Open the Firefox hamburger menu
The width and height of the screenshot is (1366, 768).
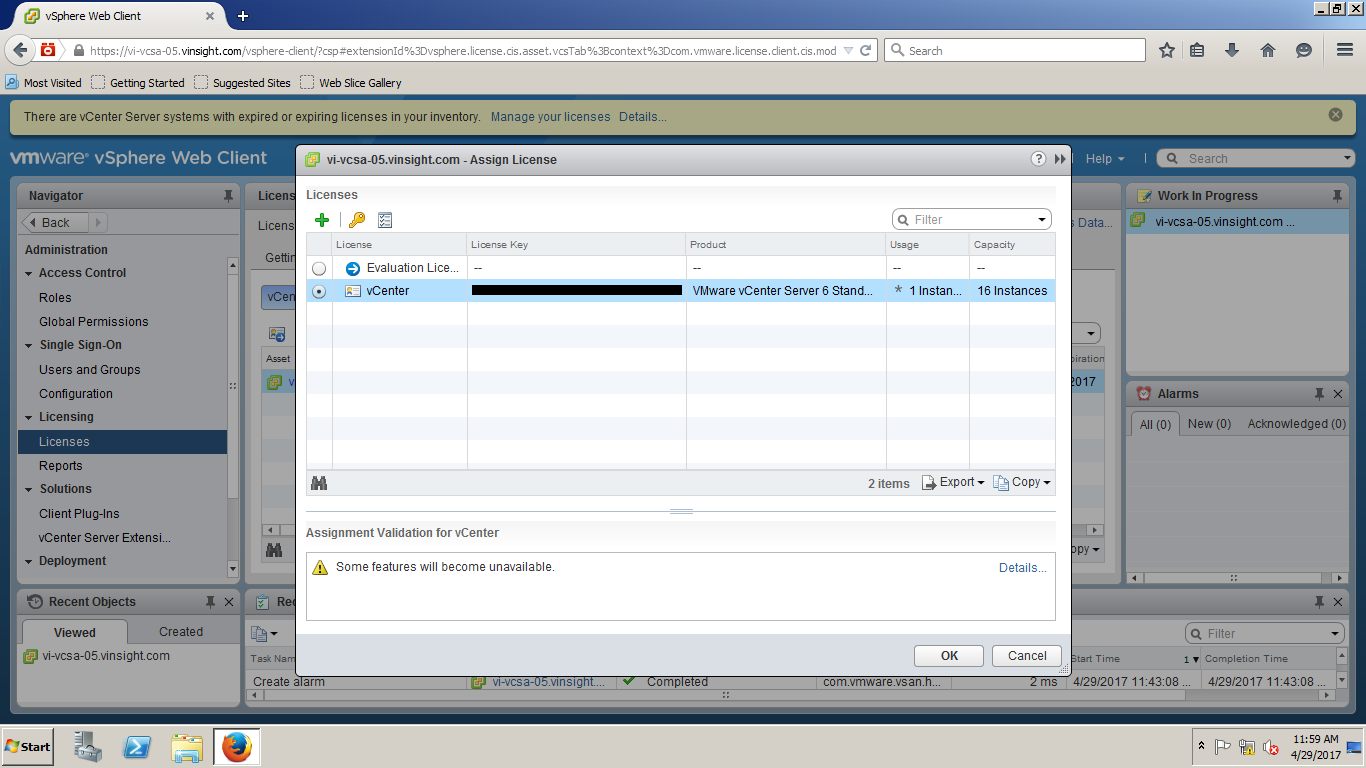point(1345,50)
